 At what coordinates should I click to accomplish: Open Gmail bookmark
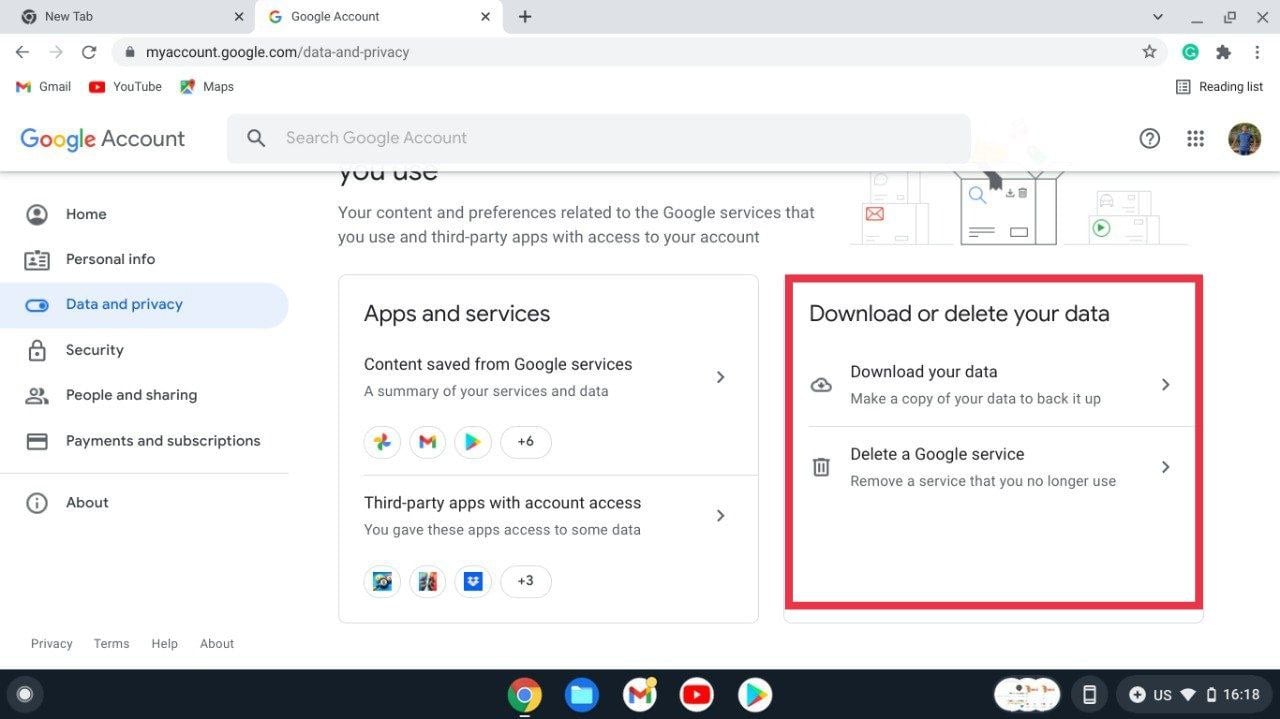click(44, 87)
